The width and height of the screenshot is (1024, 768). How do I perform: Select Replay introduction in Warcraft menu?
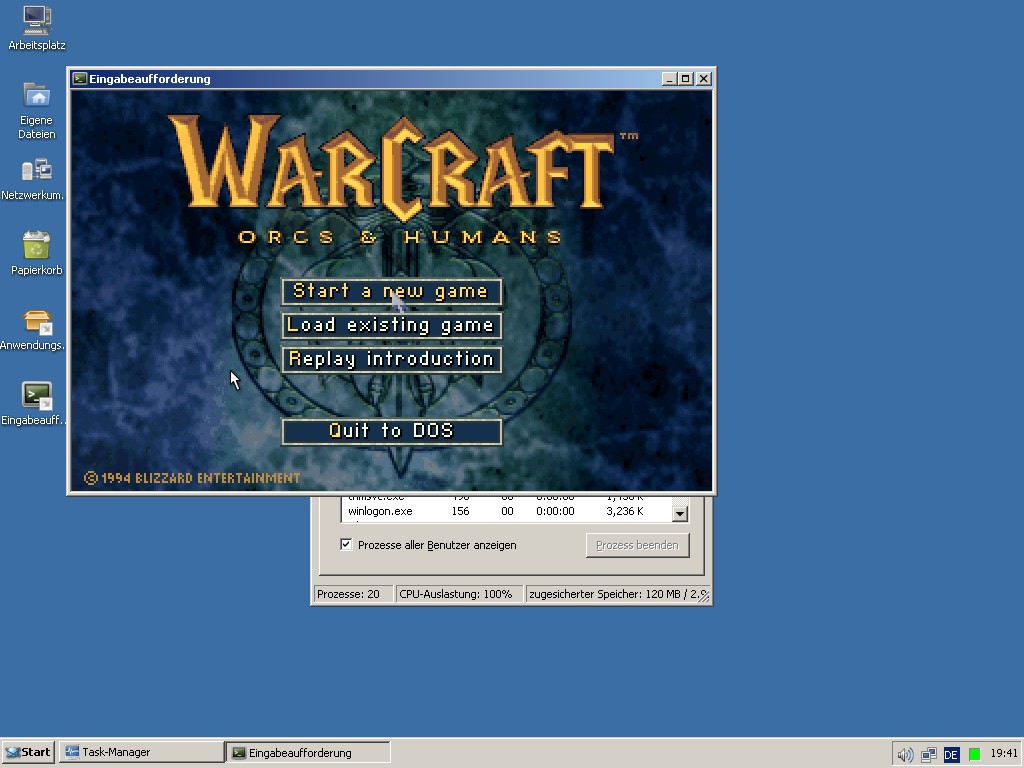tap(392, 359)
